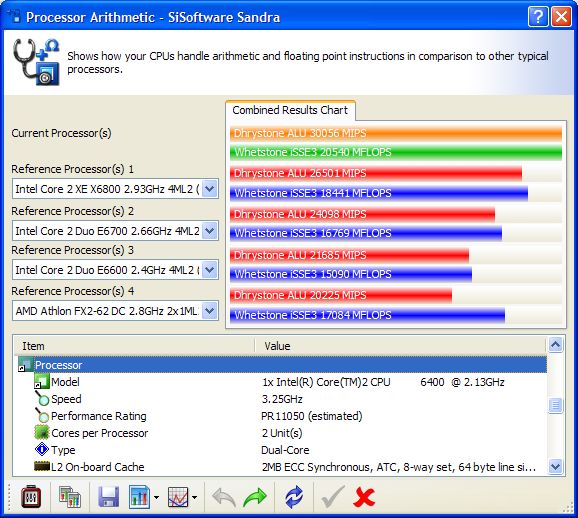Click the Model row green chip icon
The height and width of the screenshot is (518, 578).
(x=42, y=381)
